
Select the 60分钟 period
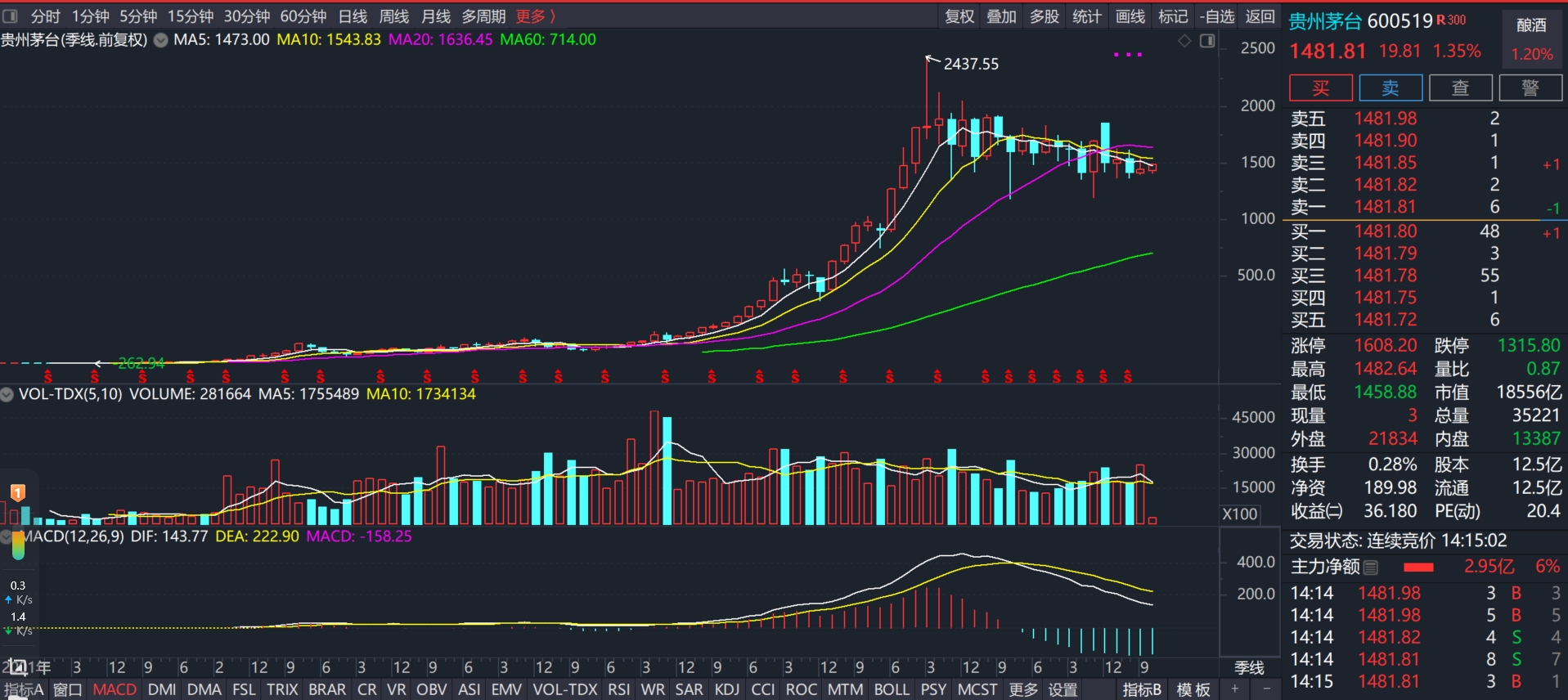click(x=303, y=16)
